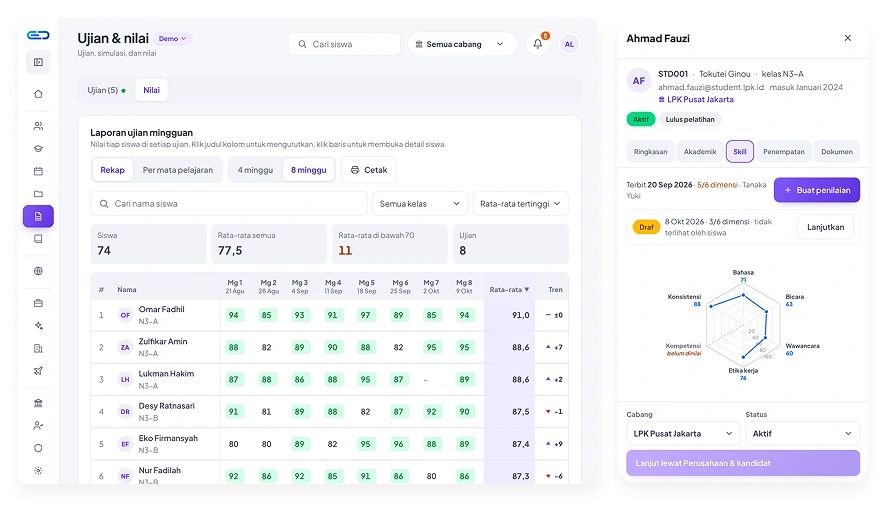The width and height of the screenshot is (886, 510).
Task: Open the settings gear icon in sidebar
Action: coord(38,470)
